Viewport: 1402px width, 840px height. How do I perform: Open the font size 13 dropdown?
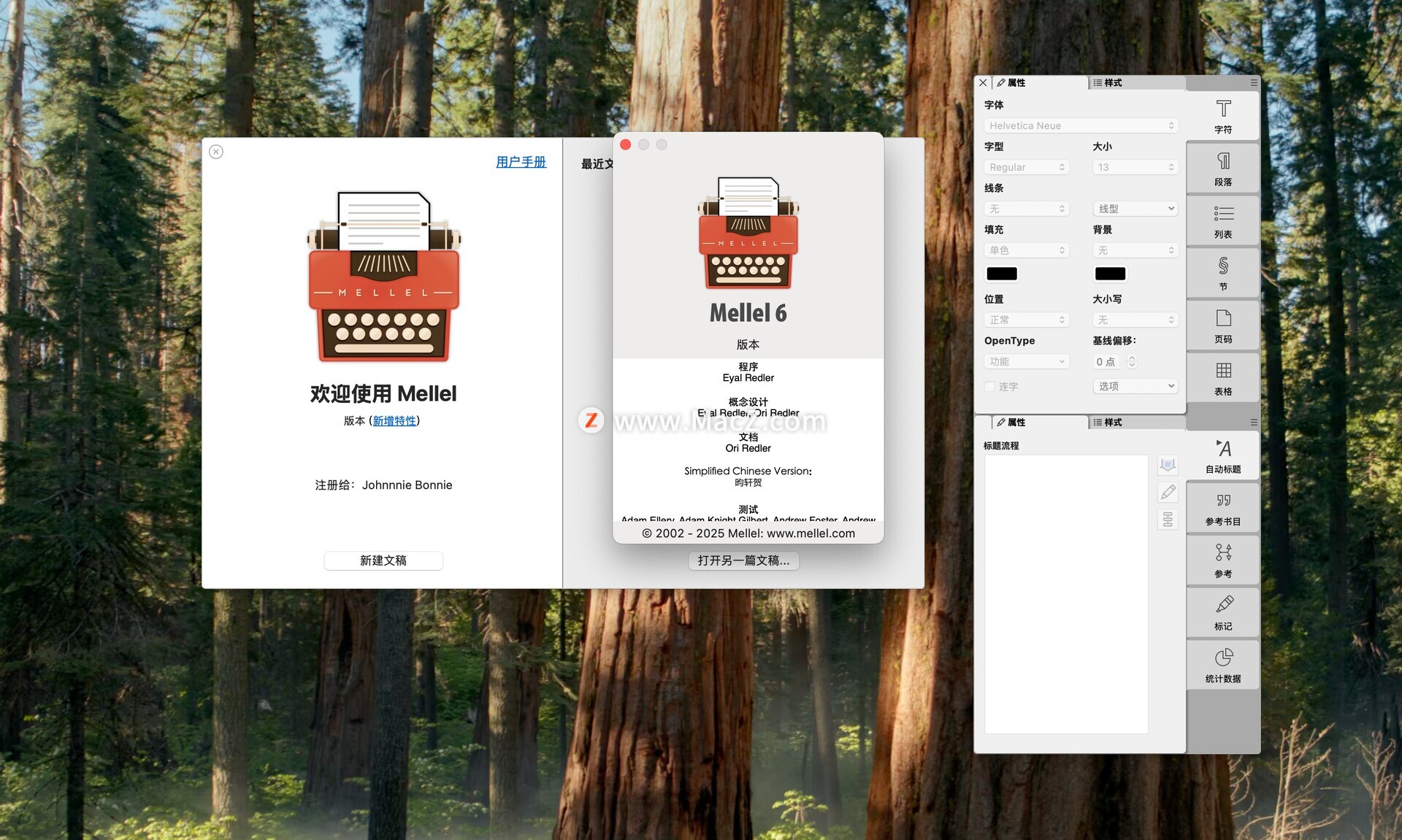coord(1135,167)
